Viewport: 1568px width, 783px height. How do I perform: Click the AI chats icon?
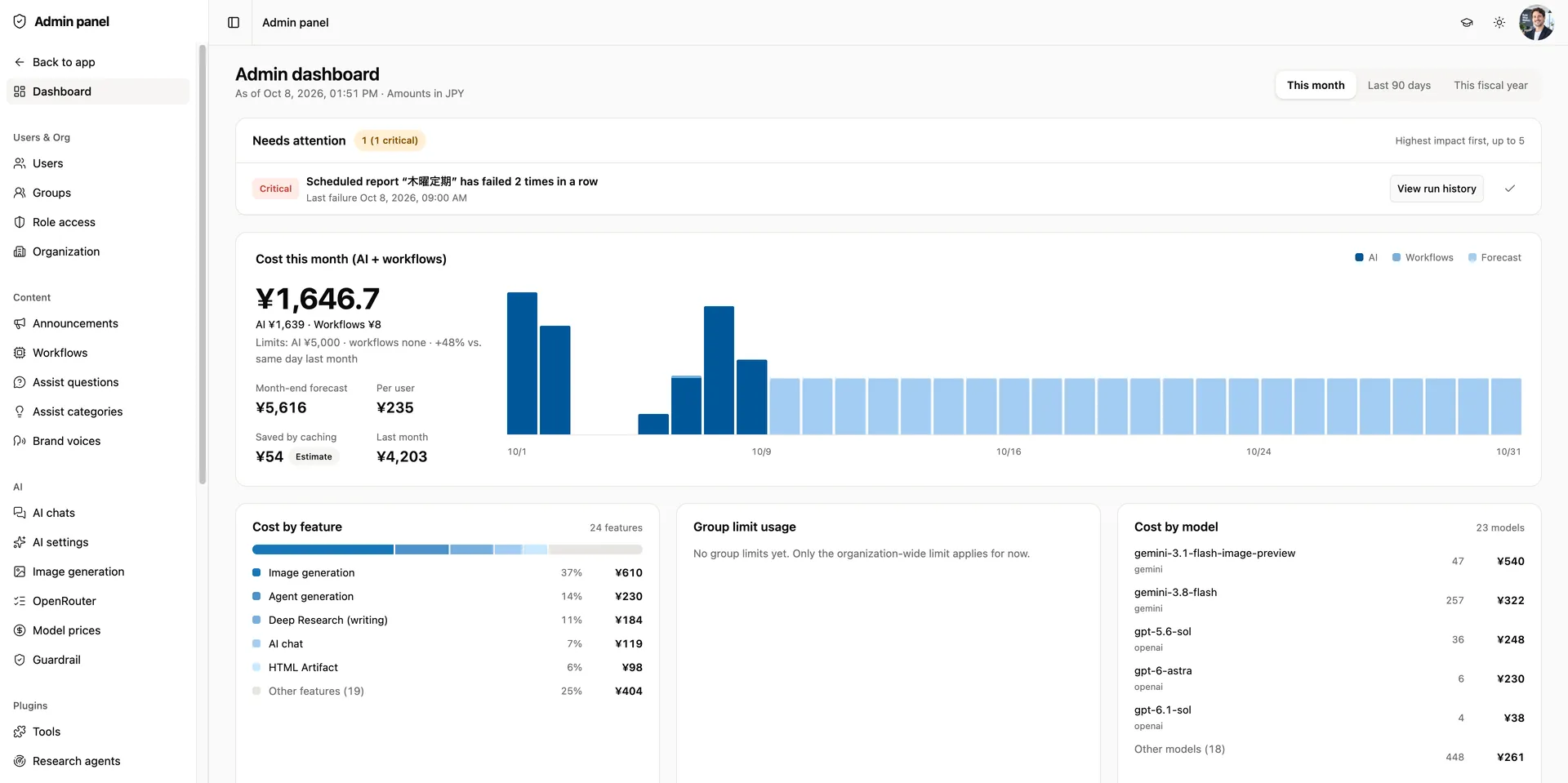pyautogui.click(x=20, y=513)
